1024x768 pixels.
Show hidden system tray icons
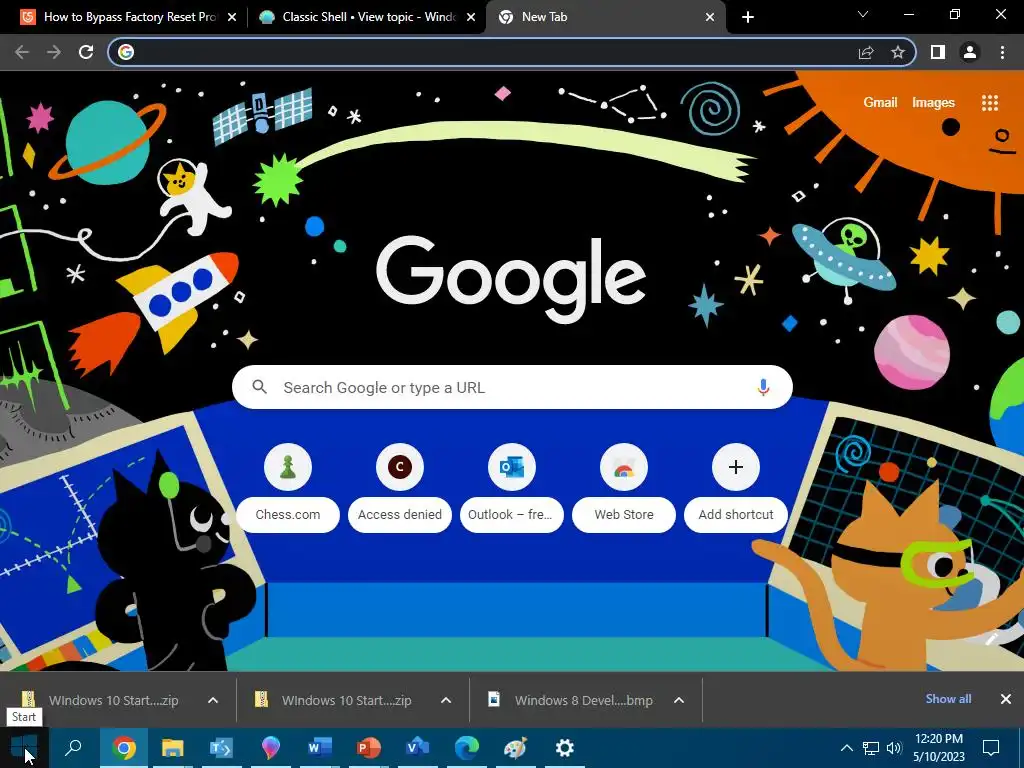point(846,748)
